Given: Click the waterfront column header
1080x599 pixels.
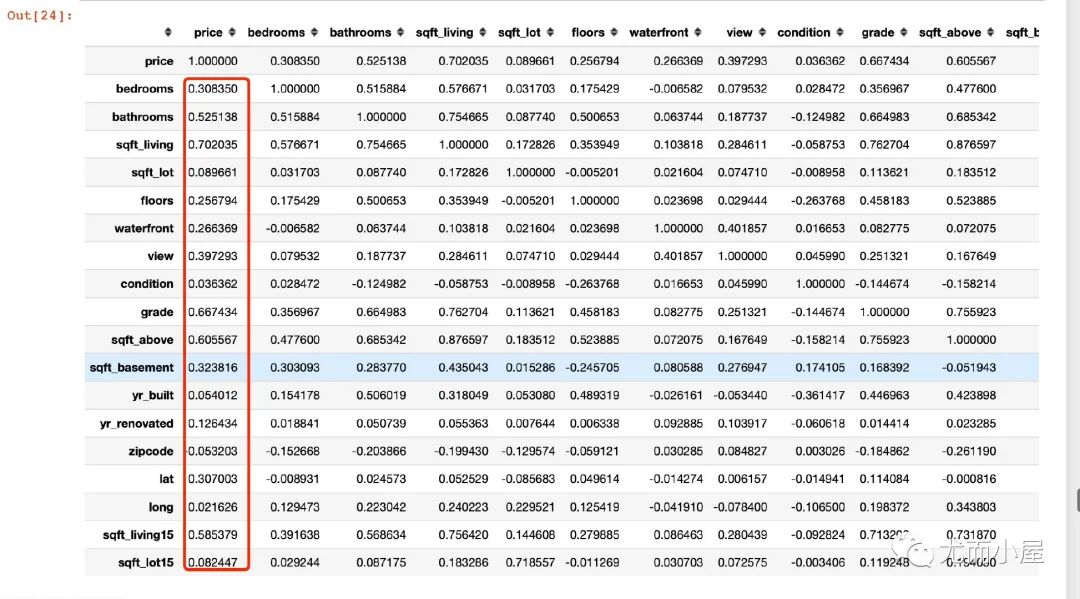Looking at the screenshot, I should click(x=658, y=32).
